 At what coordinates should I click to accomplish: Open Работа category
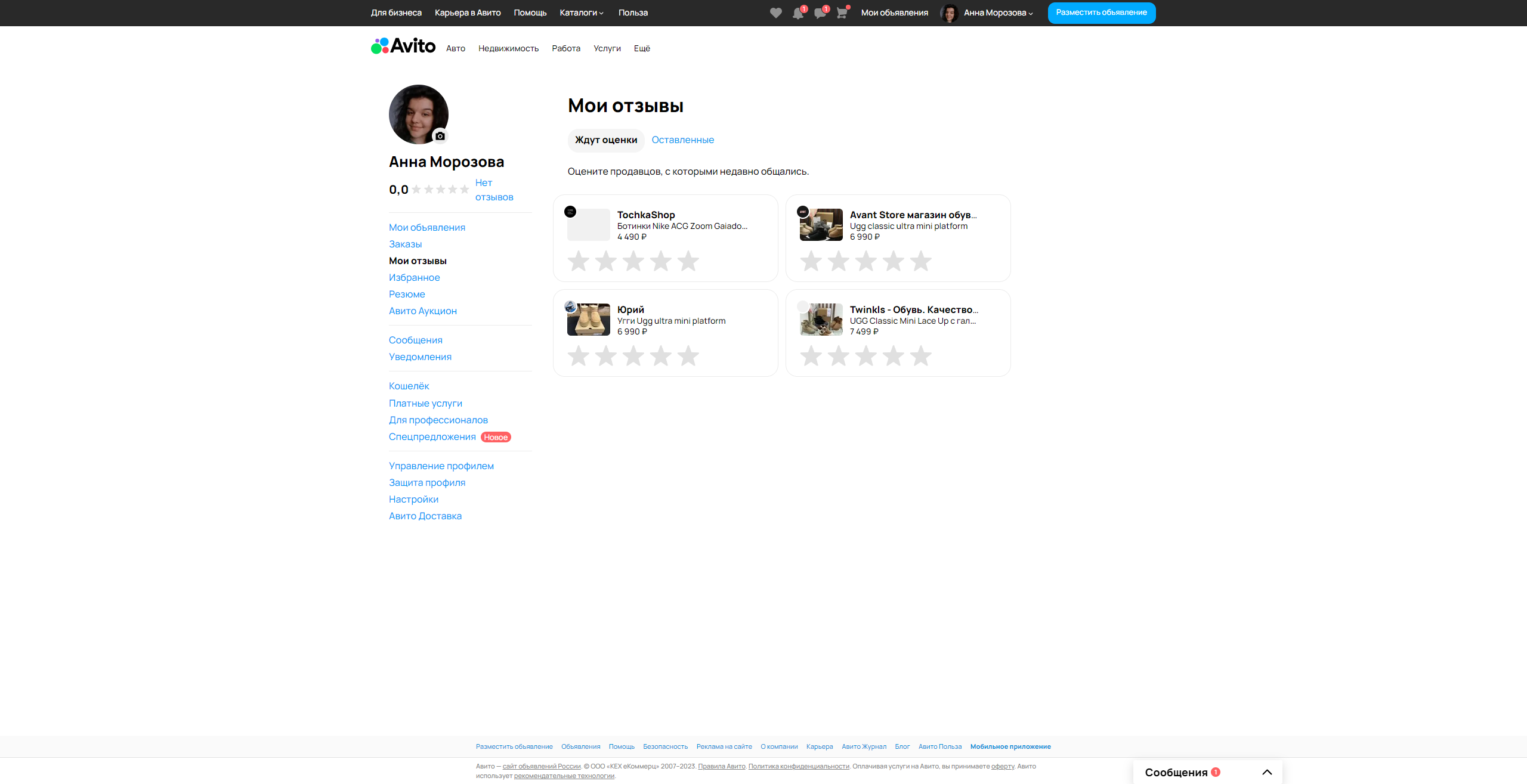click(566, 48)
